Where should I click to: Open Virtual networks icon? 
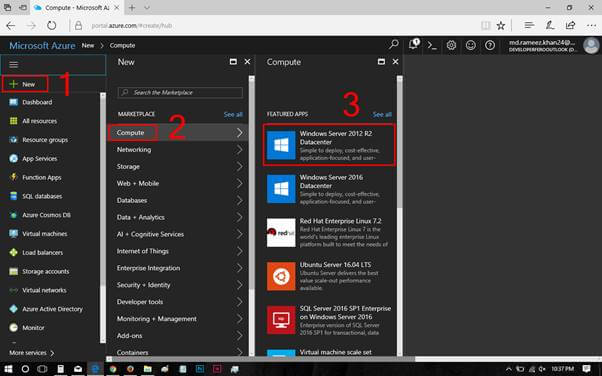(13, 290)
